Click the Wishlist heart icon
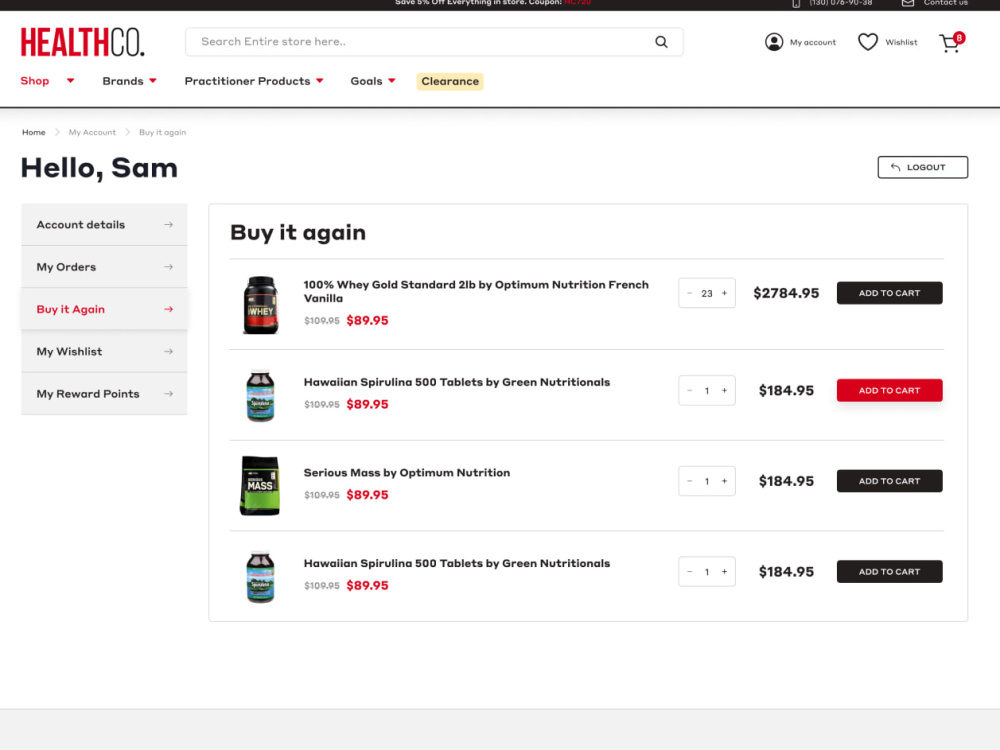Screen dimensions: 1000x750 [x=867, y=42]
